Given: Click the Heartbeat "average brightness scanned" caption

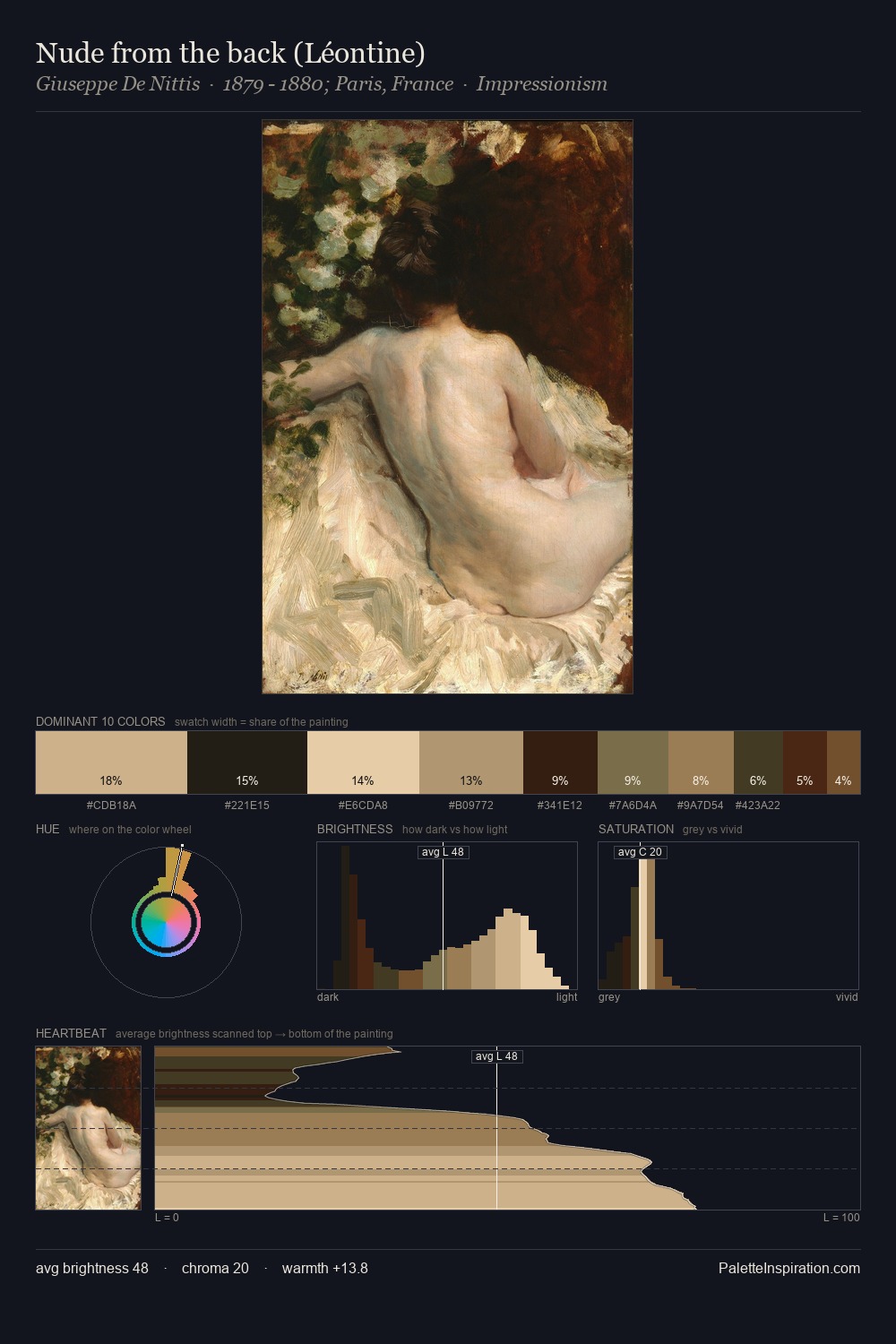Looking at the screenshot, I should click(254, 1033).
